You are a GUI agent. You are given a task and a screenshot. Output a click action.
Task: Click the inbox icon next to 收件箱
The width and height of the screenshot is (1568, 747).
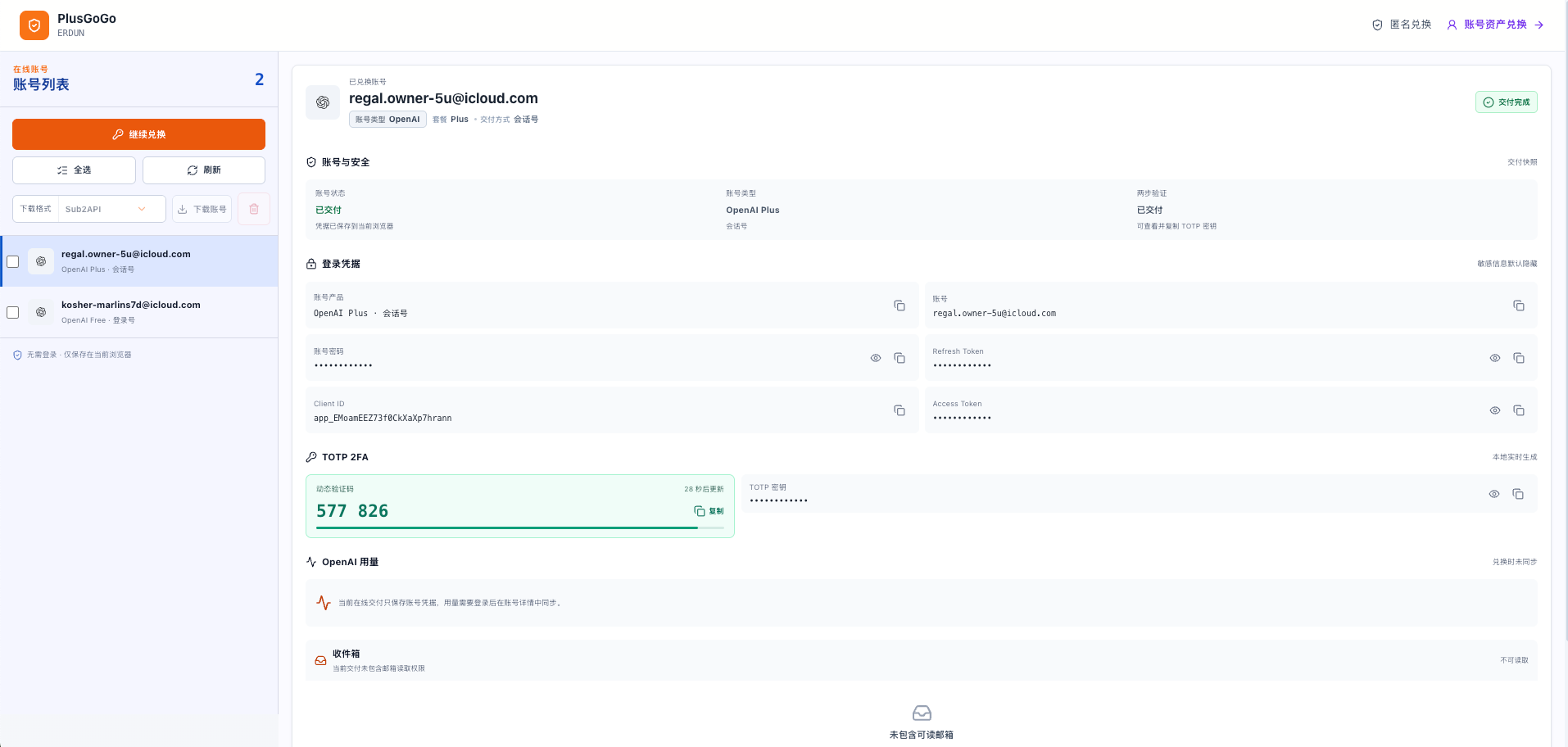(x=321, y=660)
